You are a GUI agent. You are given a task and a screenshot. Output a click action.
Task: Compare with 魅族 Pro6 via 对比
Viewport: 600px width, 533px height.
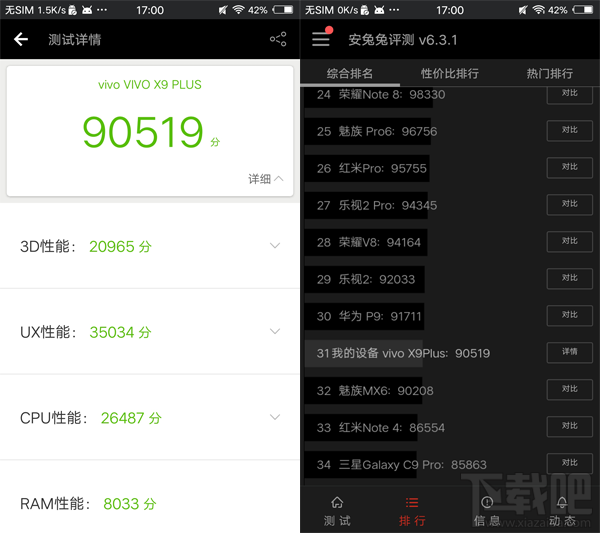tap(569, 130)
